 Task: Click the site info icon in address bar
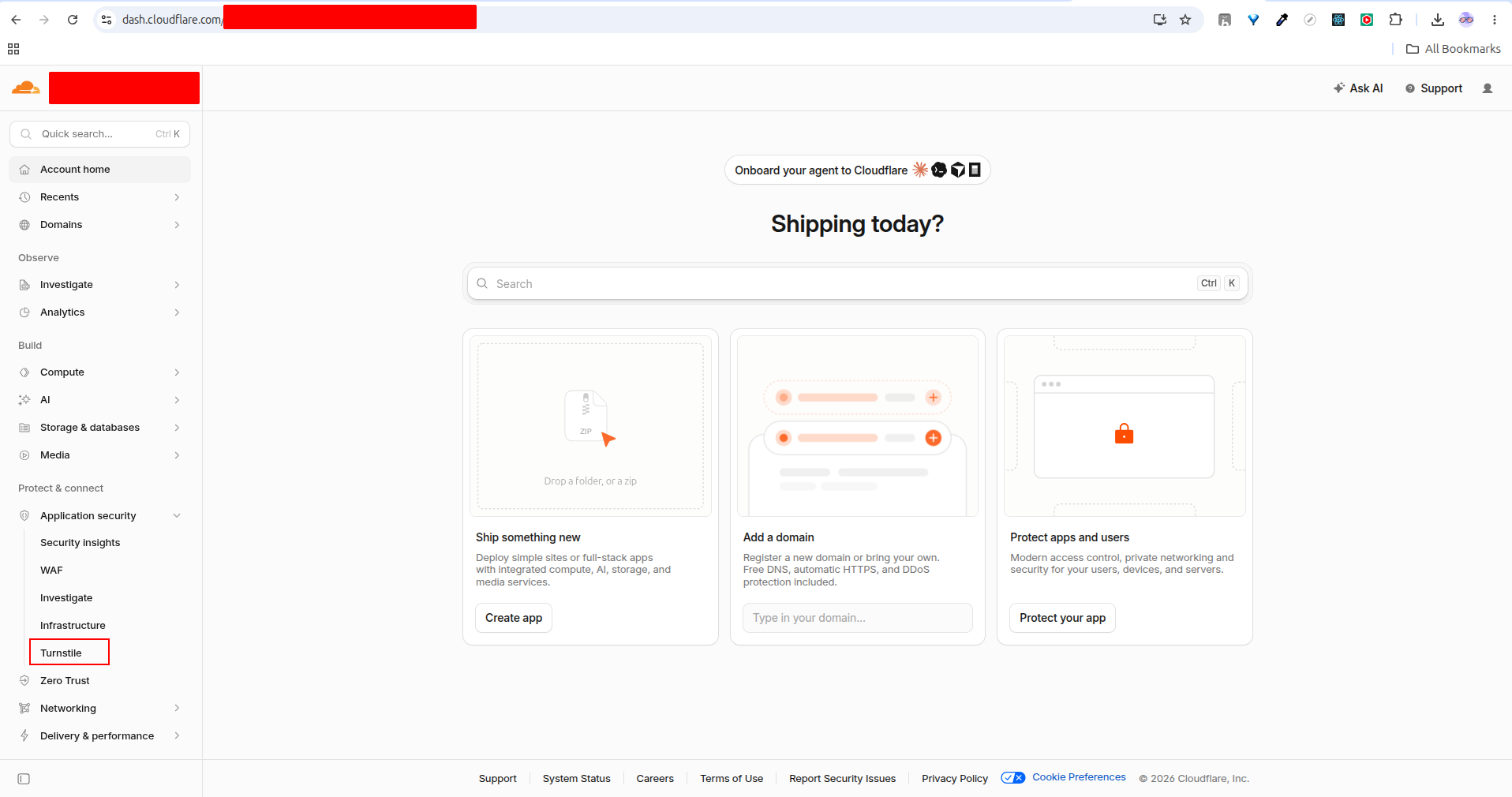pyautogui.click(x=107, y=20)
